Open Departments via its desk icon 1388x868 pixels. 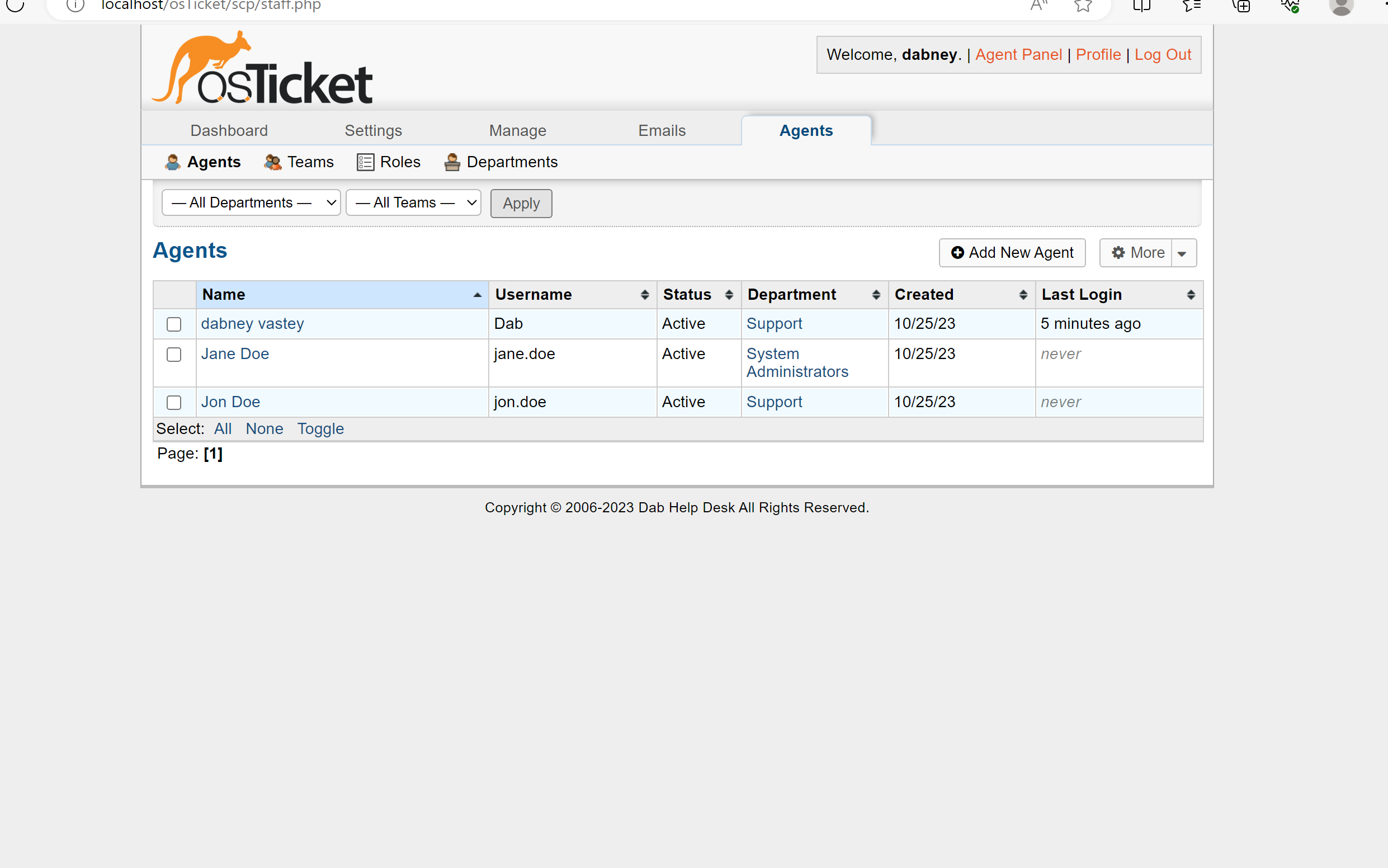[452, 162]
